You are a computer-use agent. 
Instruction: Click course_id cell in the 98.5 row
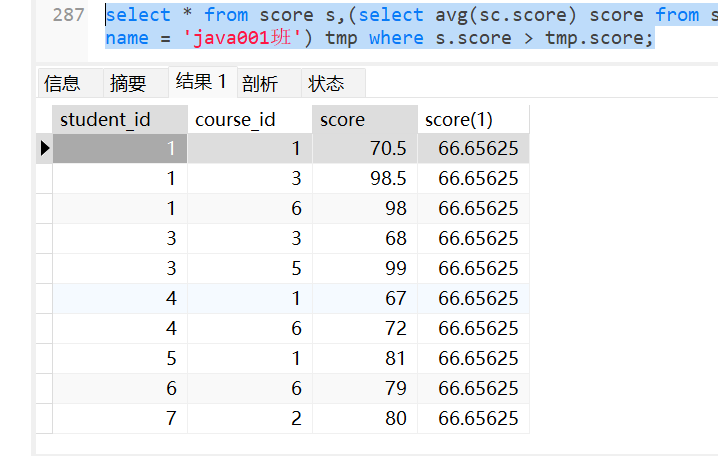click(250, 178)
